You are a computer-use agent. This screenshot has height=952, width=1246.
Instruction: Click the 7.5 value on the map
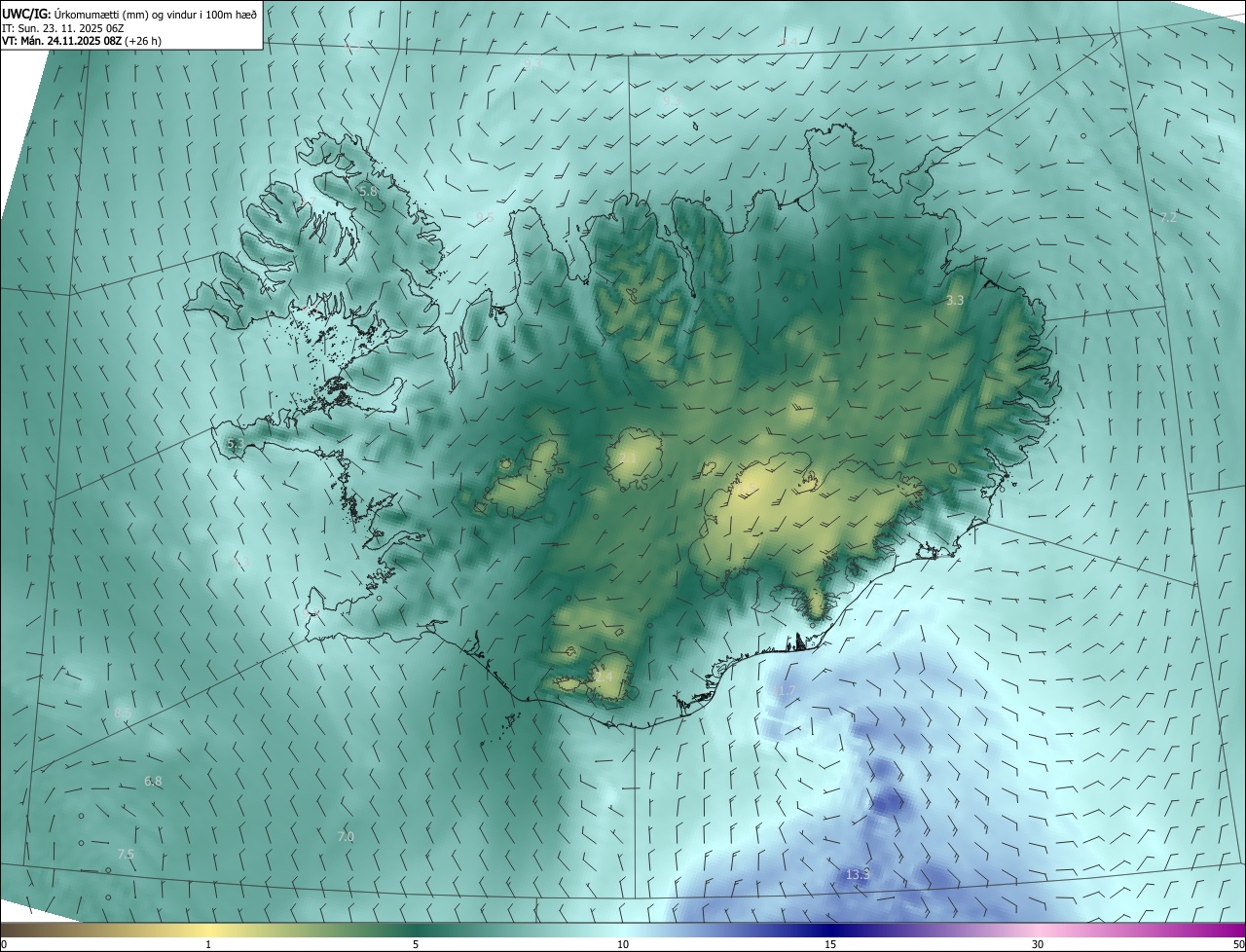pyautogui.click(x=126, y=855)
